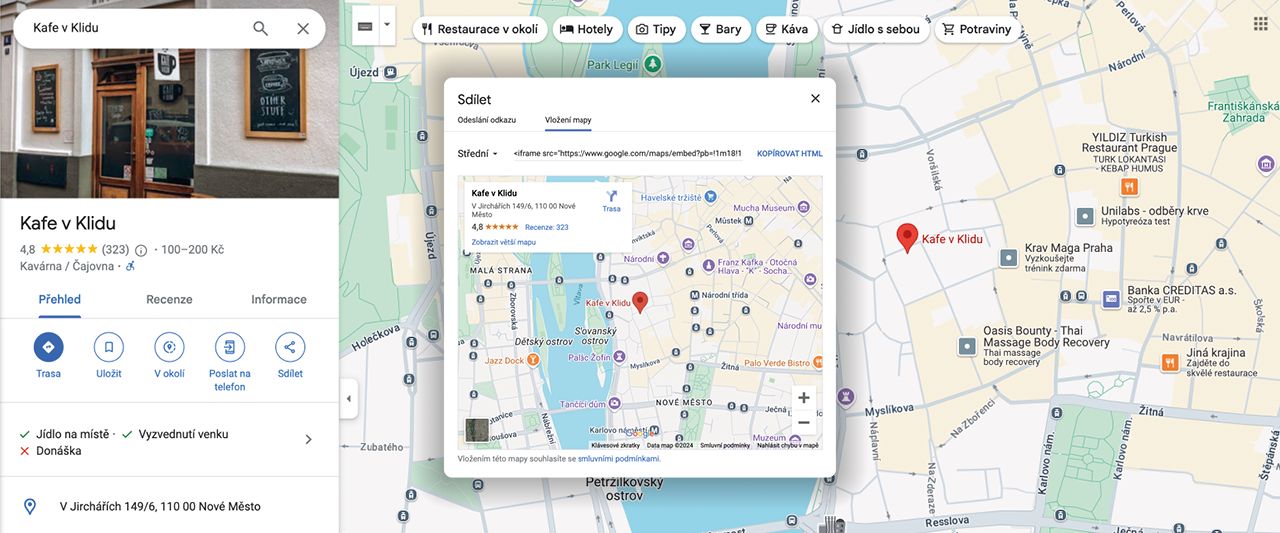Zoom out with the minus button in preview
Viewport: 1280px width, 533px height.
point(803,423)
